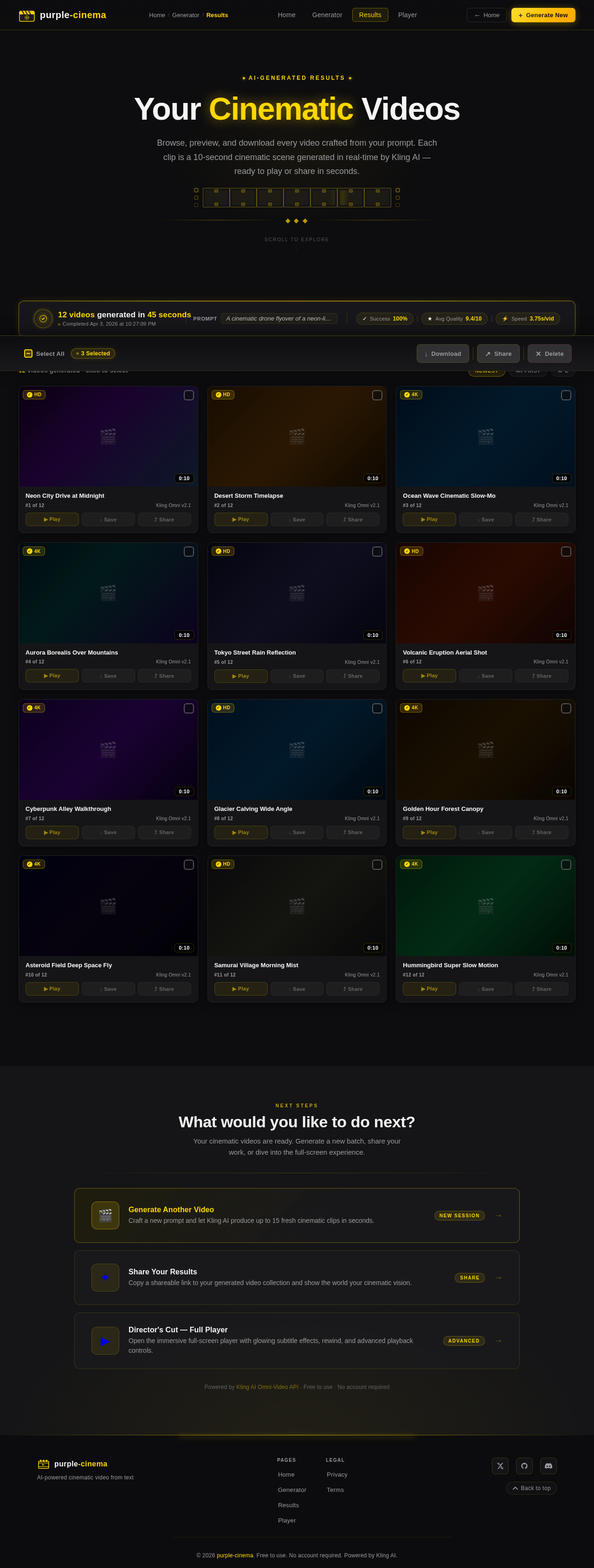Open the Discord icon in footer
This screenshot has width=594, height=1568.
click(x=549, y=1466)
